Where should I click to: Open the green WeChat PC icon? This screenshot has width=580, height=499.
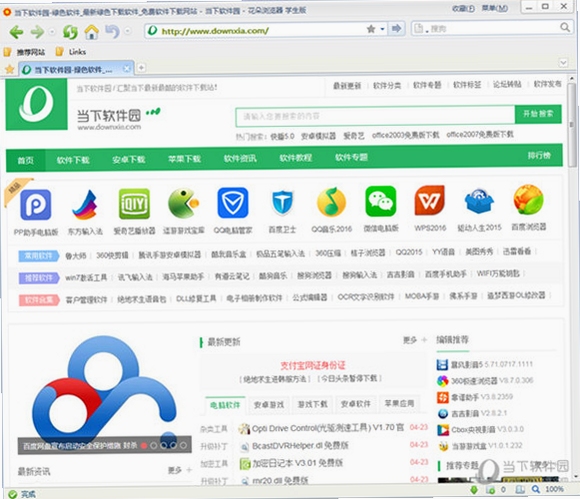click(x=381, y=201)
